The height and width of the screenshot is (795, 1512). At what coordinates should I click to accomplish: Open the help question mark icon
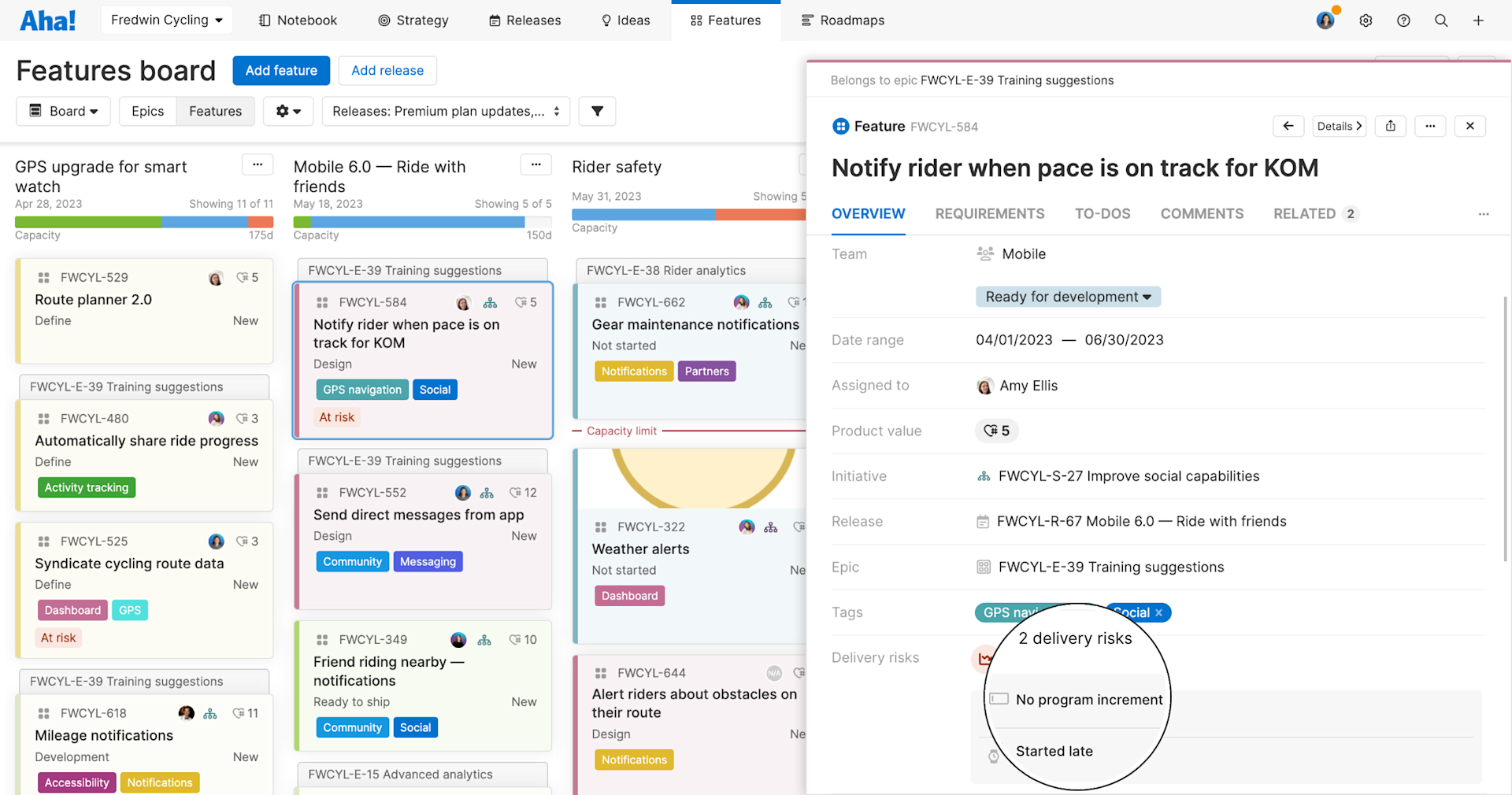[1403, 20]
